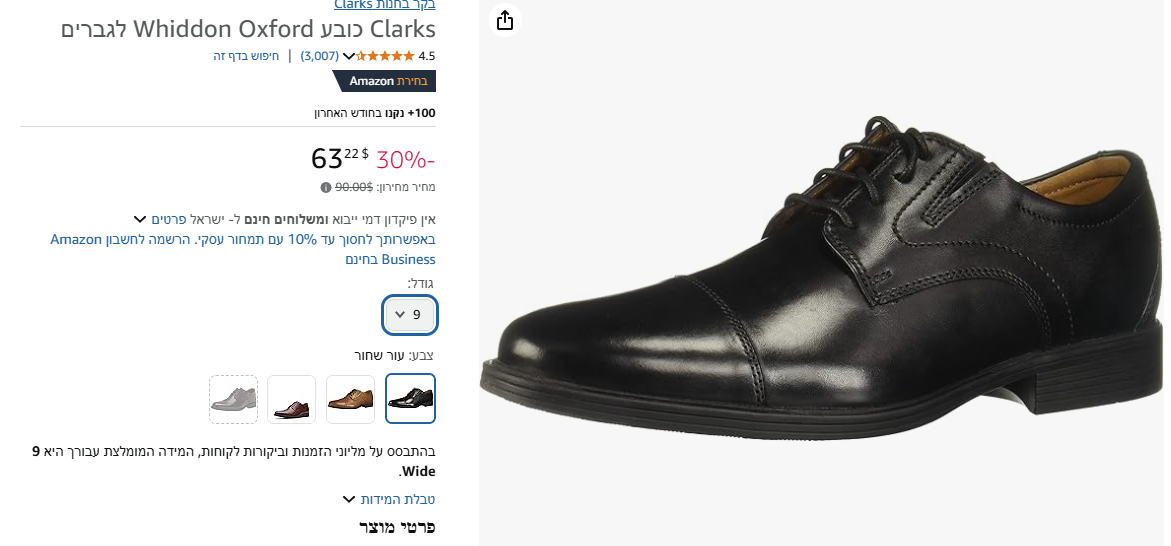Visit the Clarks store link
The width and height of the screenshot is (1171, 546).
point(384,5)
